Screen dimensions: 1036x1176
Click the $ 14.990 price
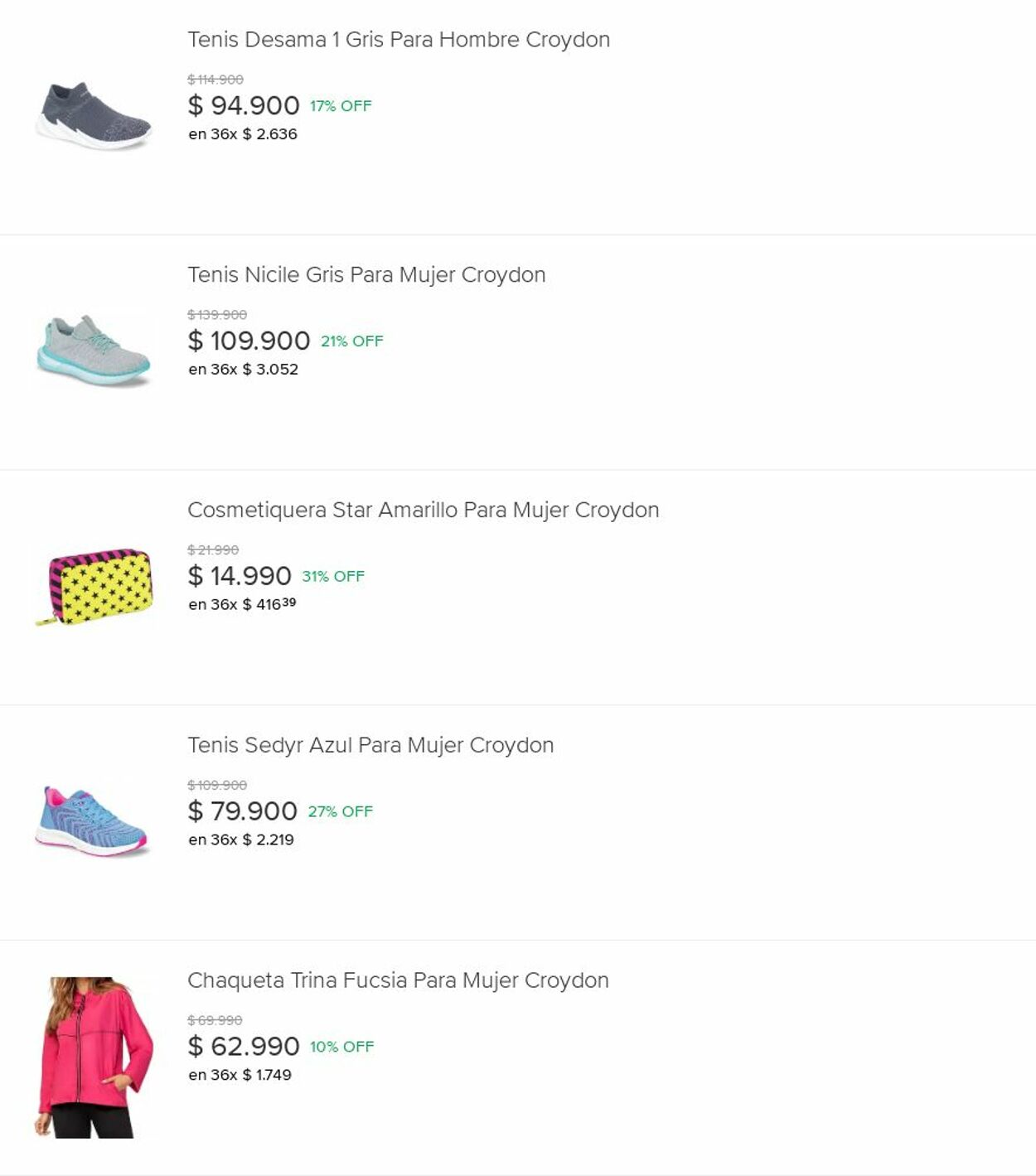pos(240,576)
